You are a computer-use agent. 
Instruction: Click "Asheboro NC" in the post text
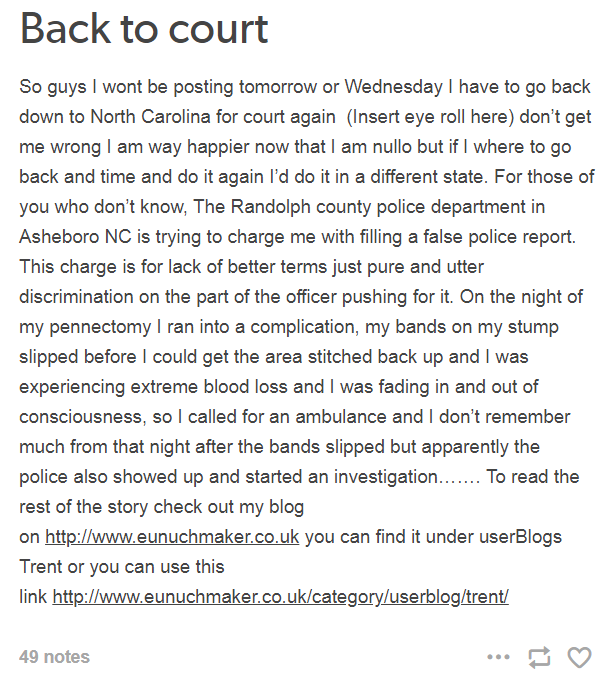pos(75,236)
